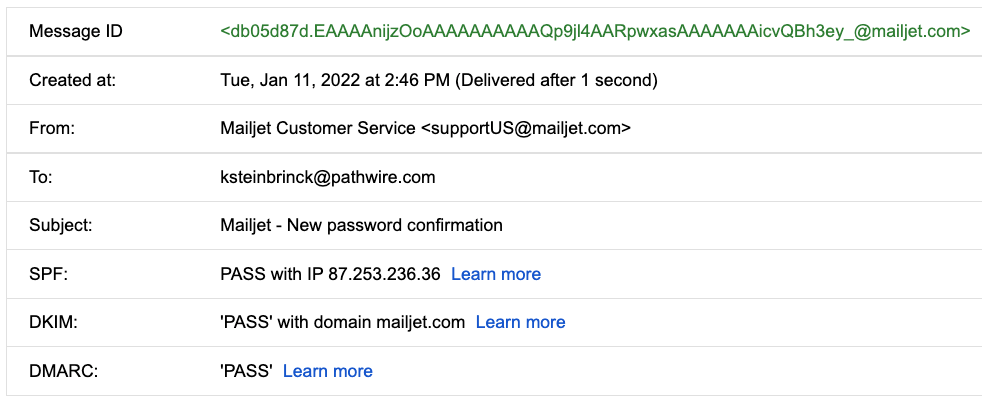Click the Subject: label
This screenshot has height=411, width=982.
(61, 225)
